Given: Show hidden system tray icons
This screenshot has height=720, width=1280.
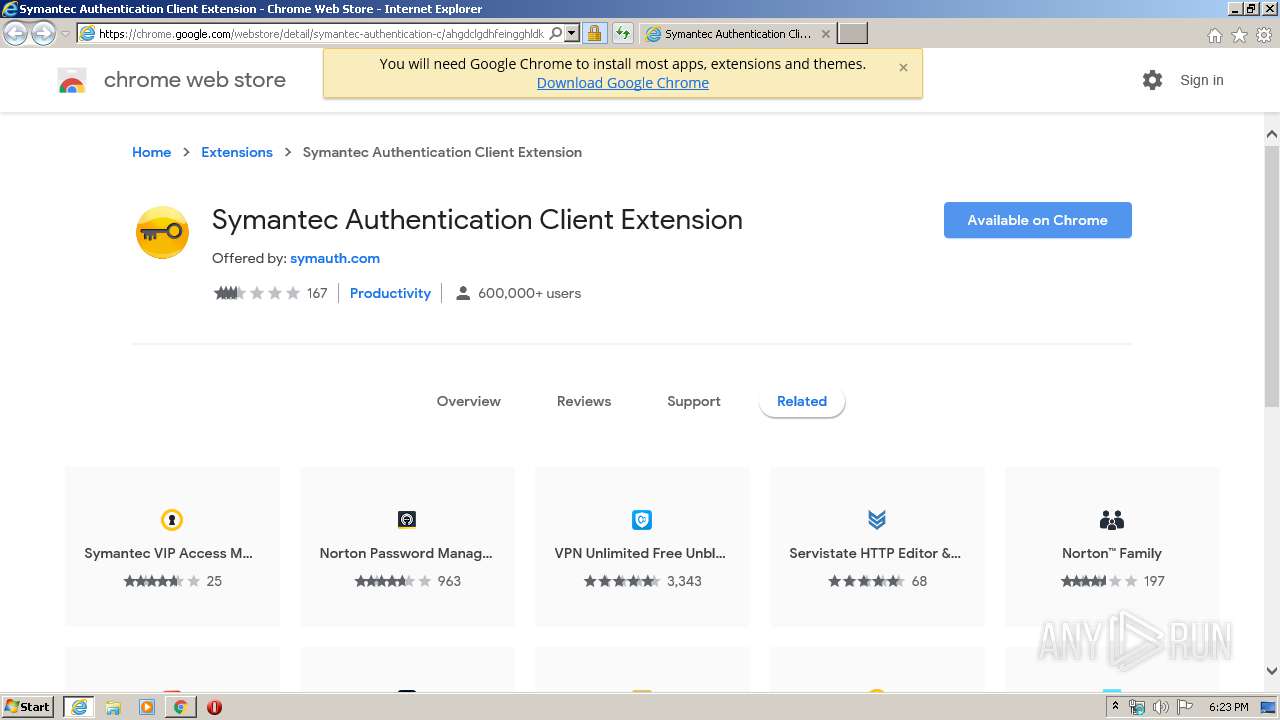Looking at the screenshot, I should (1115, 707).
